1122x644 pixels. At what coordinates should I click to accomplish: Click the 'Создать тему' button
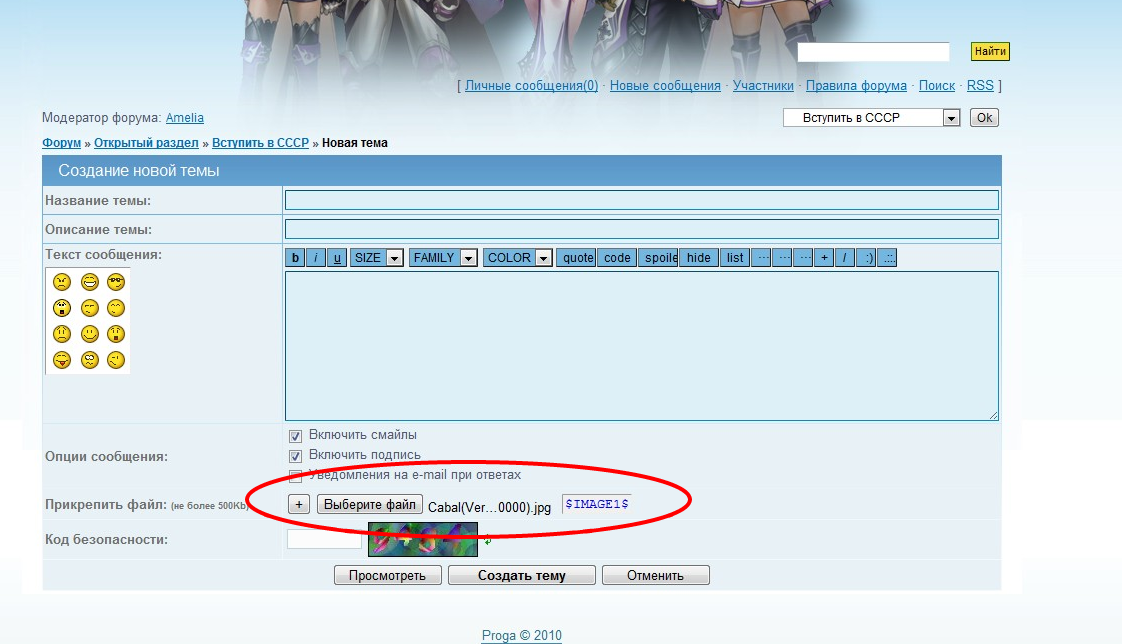[x=521, y=576]
